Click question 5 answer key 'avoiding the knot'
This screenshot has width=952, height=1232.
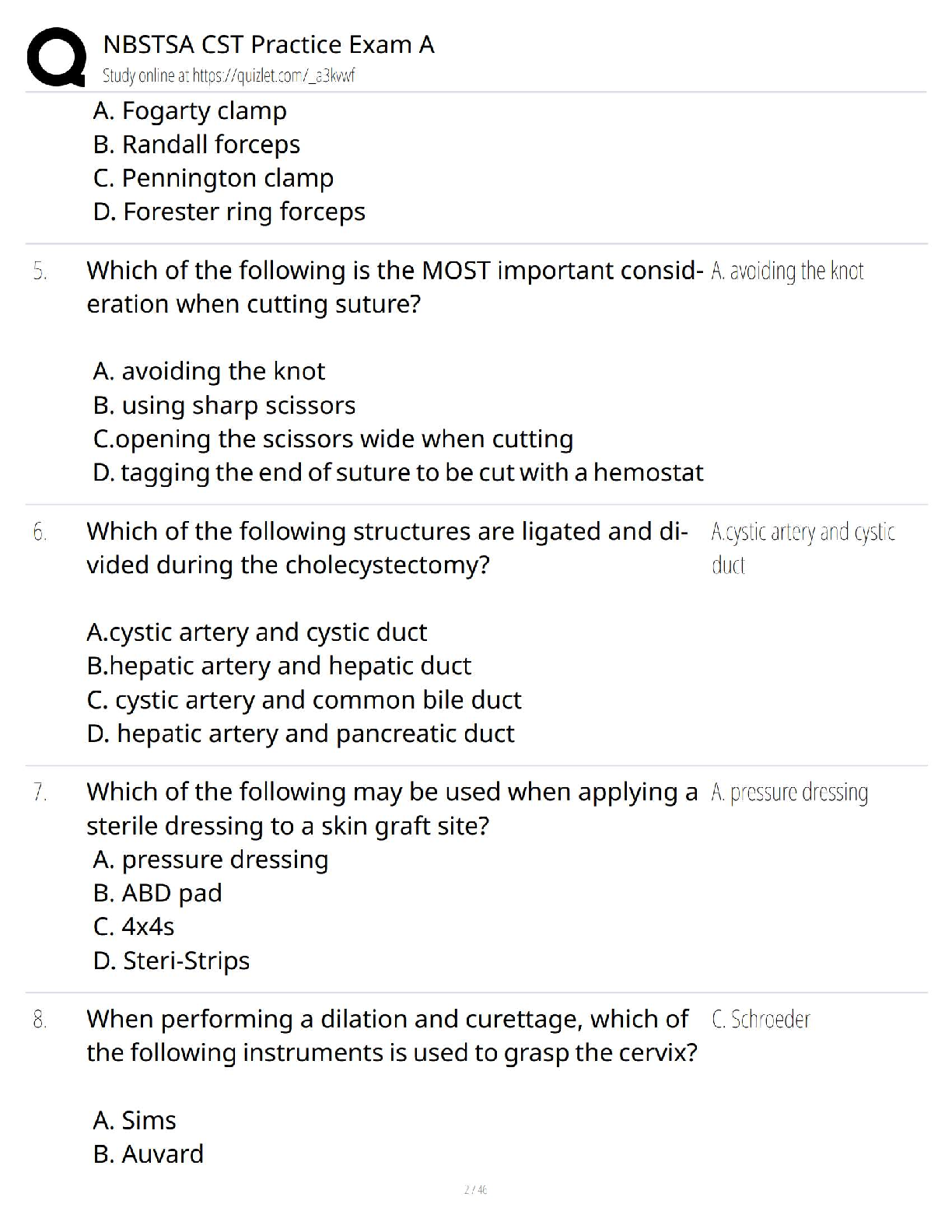[787, 271]
